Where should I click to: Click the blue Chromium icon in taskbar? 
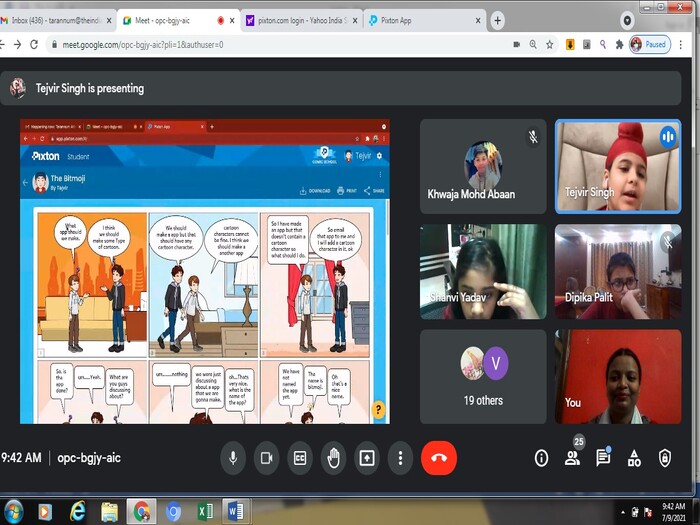(173, 512)
